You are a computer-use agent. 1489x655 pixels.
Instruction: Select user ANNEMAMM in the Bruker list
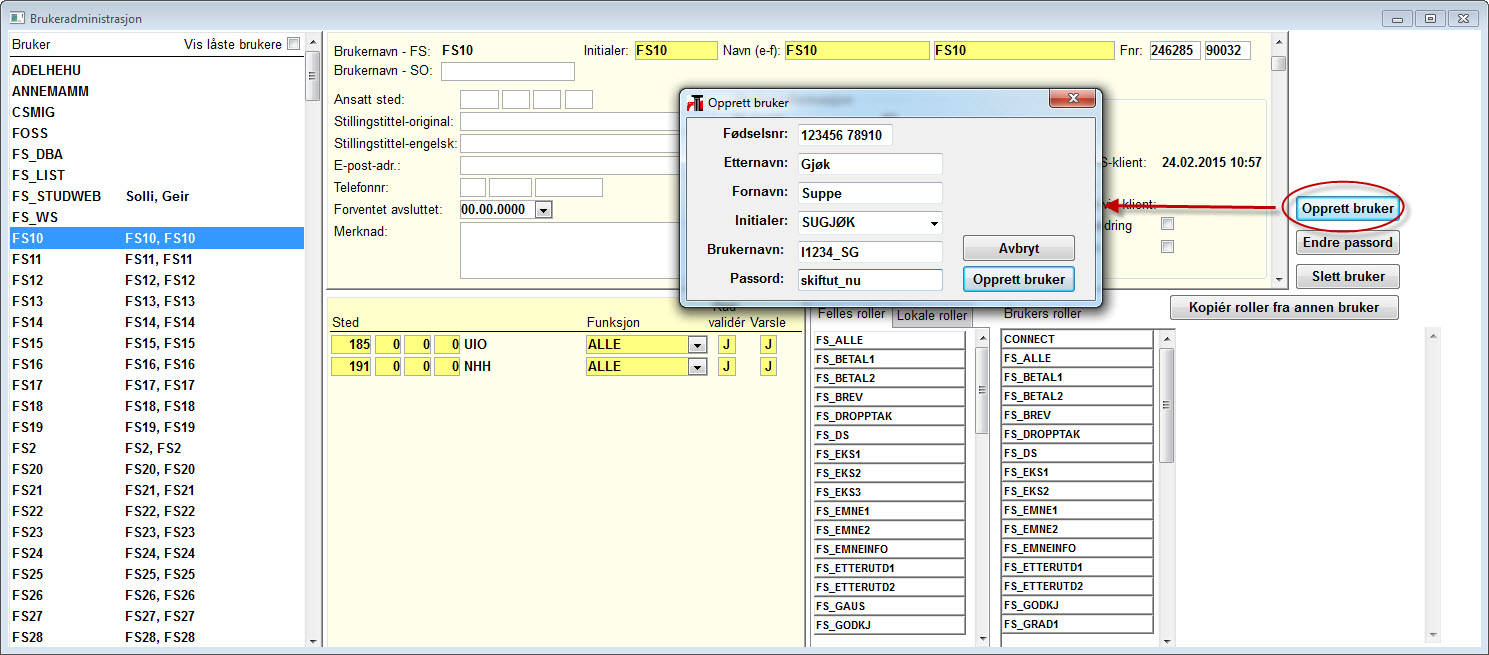pos(157,91)
